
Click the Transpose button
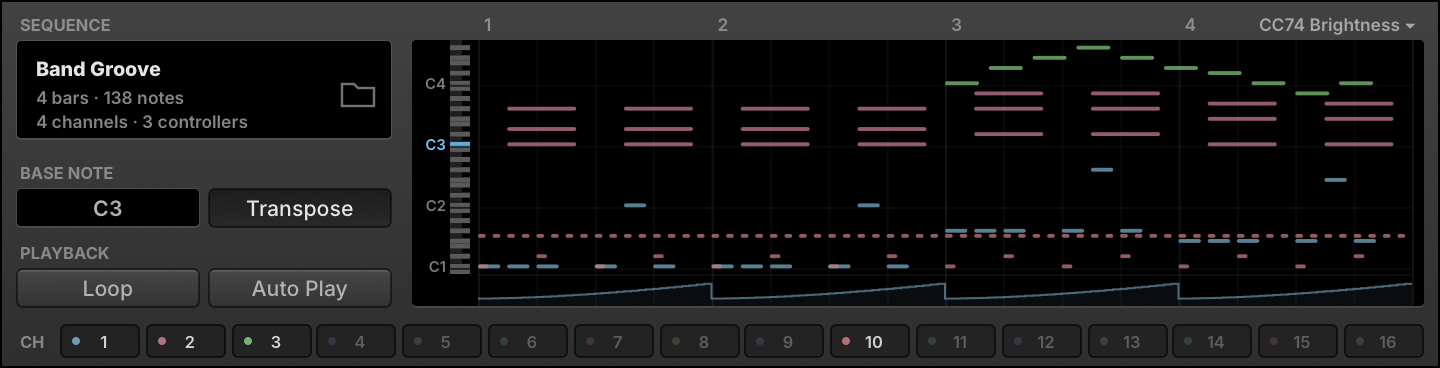click(x=300, y=208)
